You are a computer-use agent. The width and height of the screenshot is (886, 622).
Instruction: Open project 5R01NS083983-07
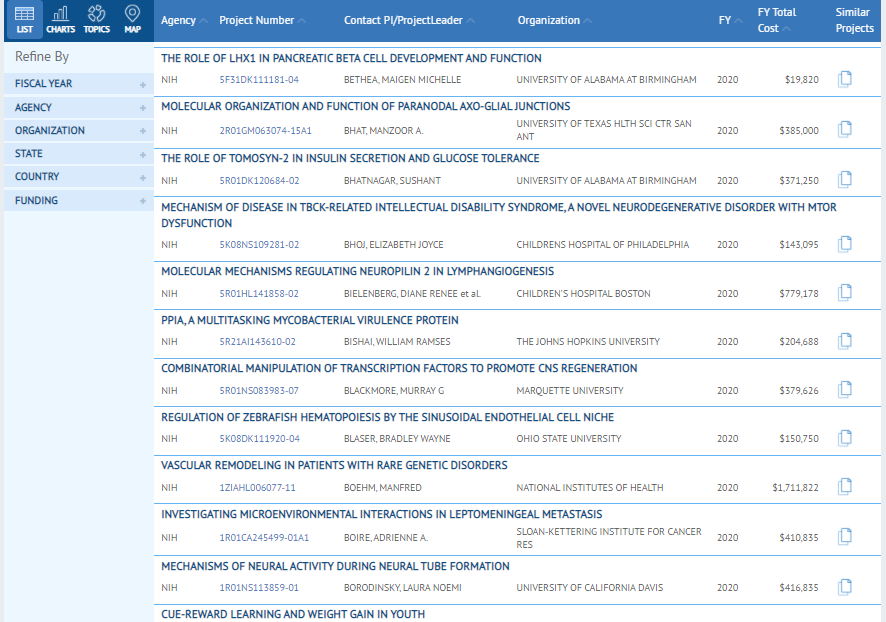tap(259, 391)
